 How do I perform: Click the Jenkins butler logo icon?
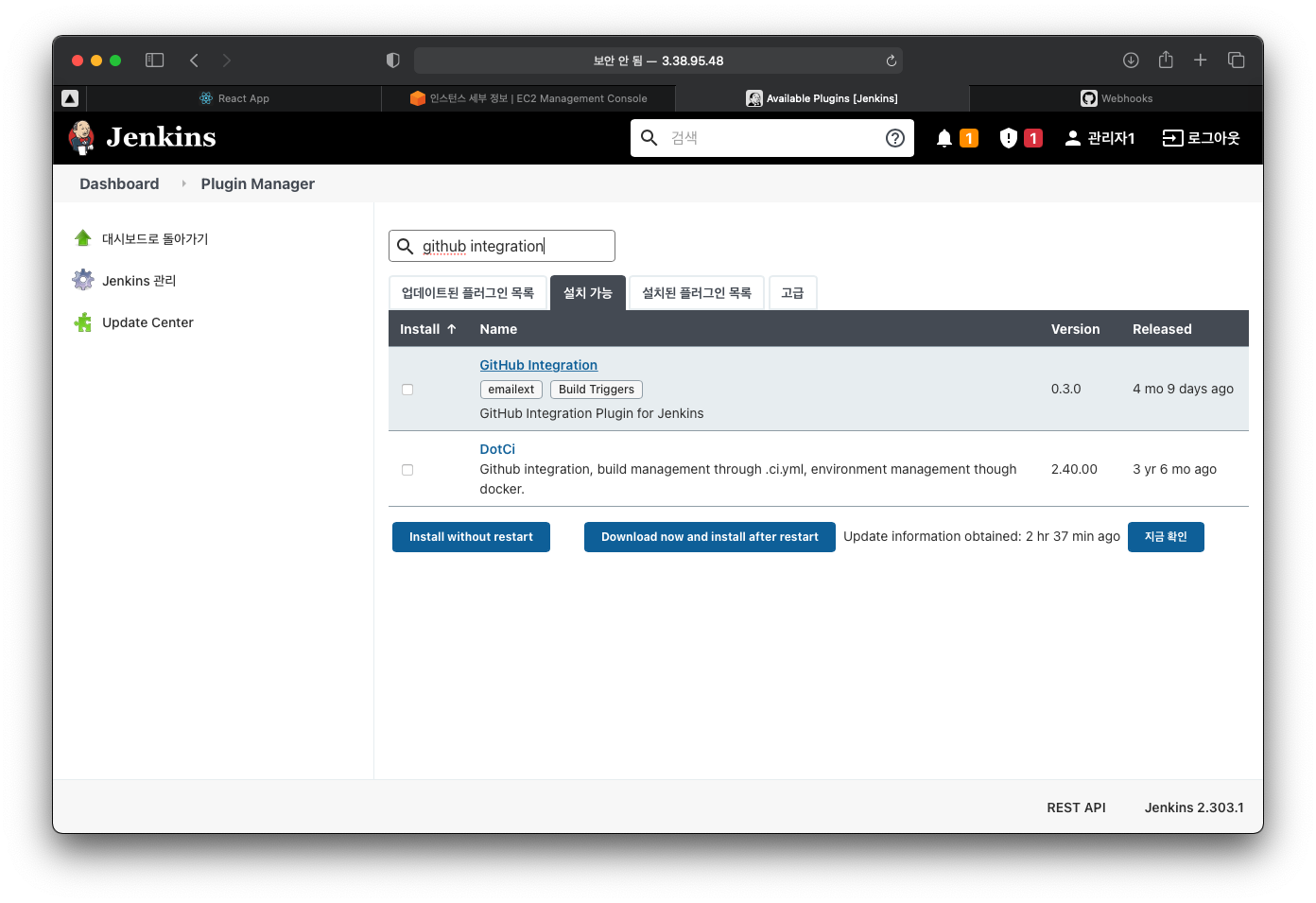[x=82, y=138]
